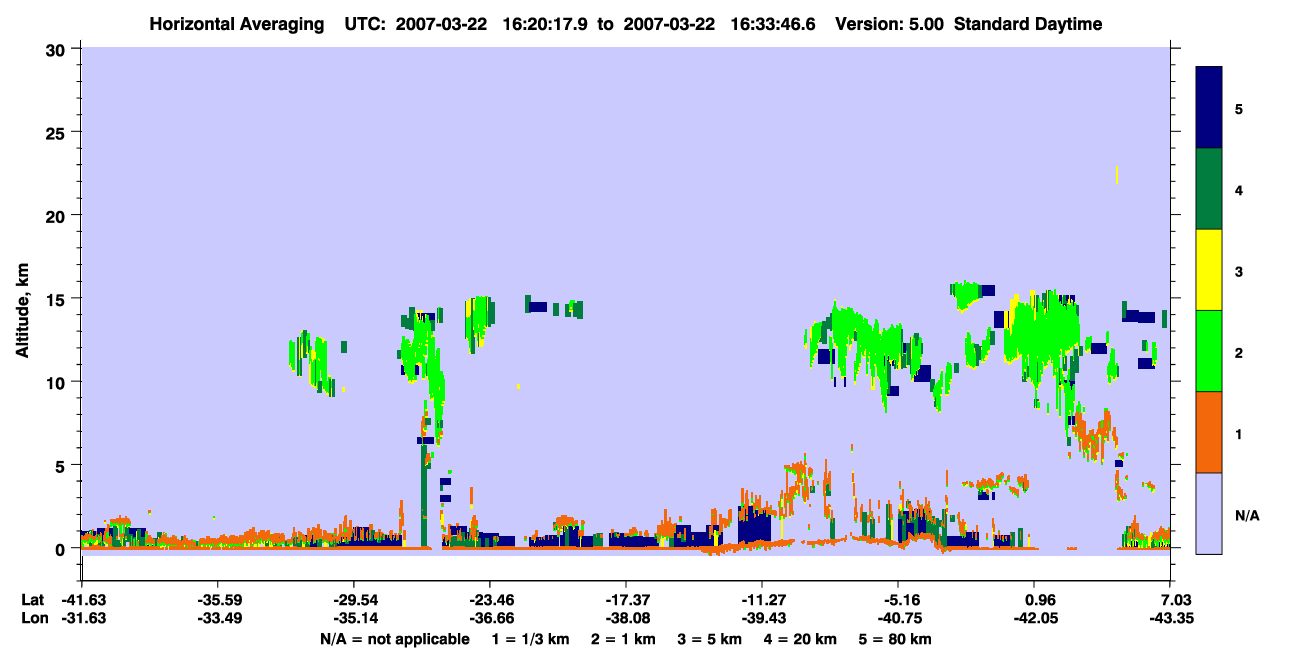Click the longitude value -42.05
This screenshot has width=1300, height=667.
1034,618
